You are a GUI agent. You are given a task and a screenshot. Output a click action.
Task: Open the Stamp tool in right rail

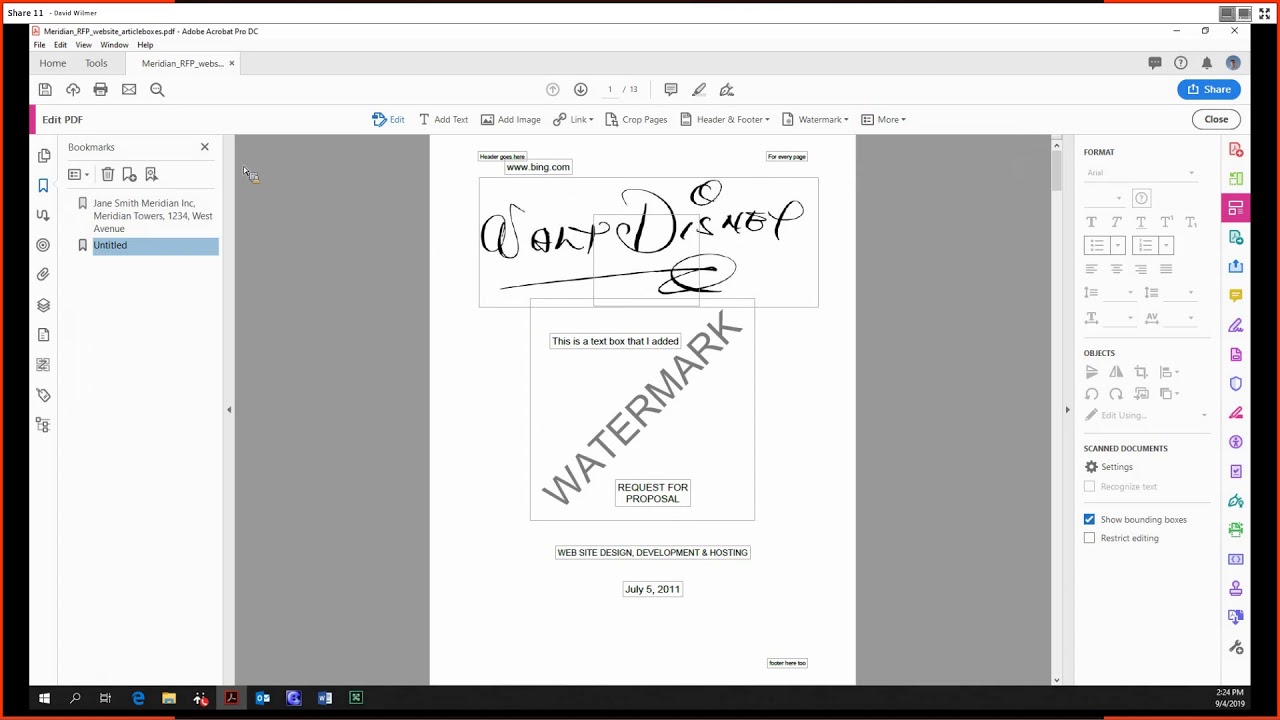(1236, 588)
